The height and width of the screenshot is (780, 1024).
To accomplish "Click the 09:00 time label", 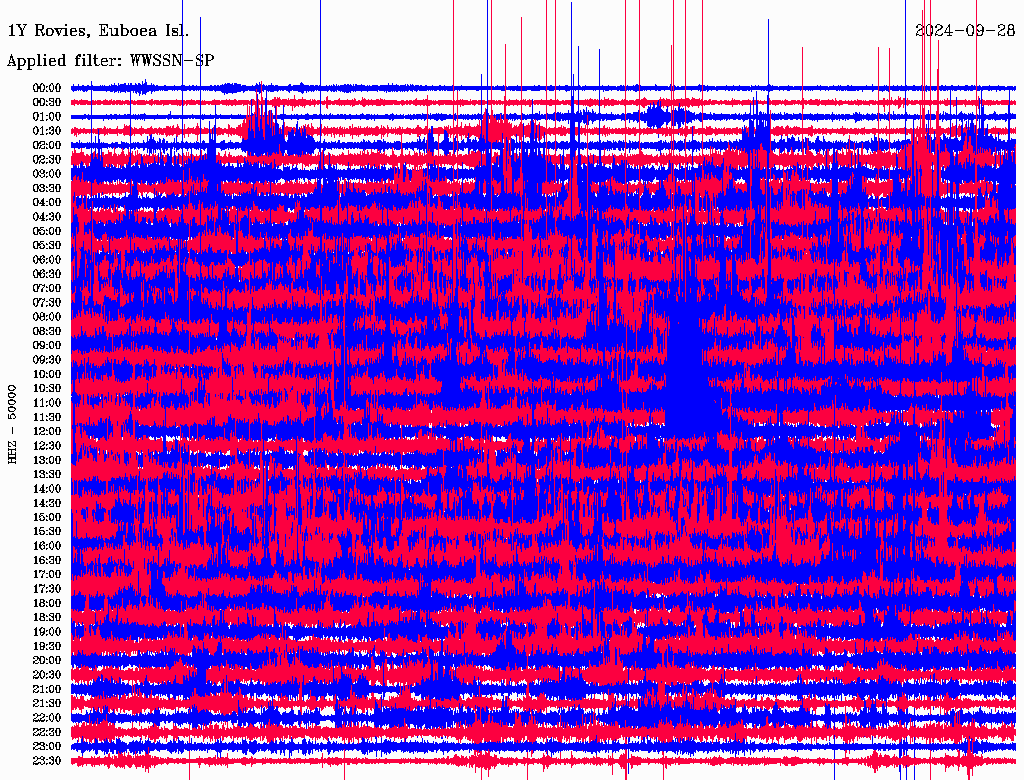I will click(x=47, y=345).
